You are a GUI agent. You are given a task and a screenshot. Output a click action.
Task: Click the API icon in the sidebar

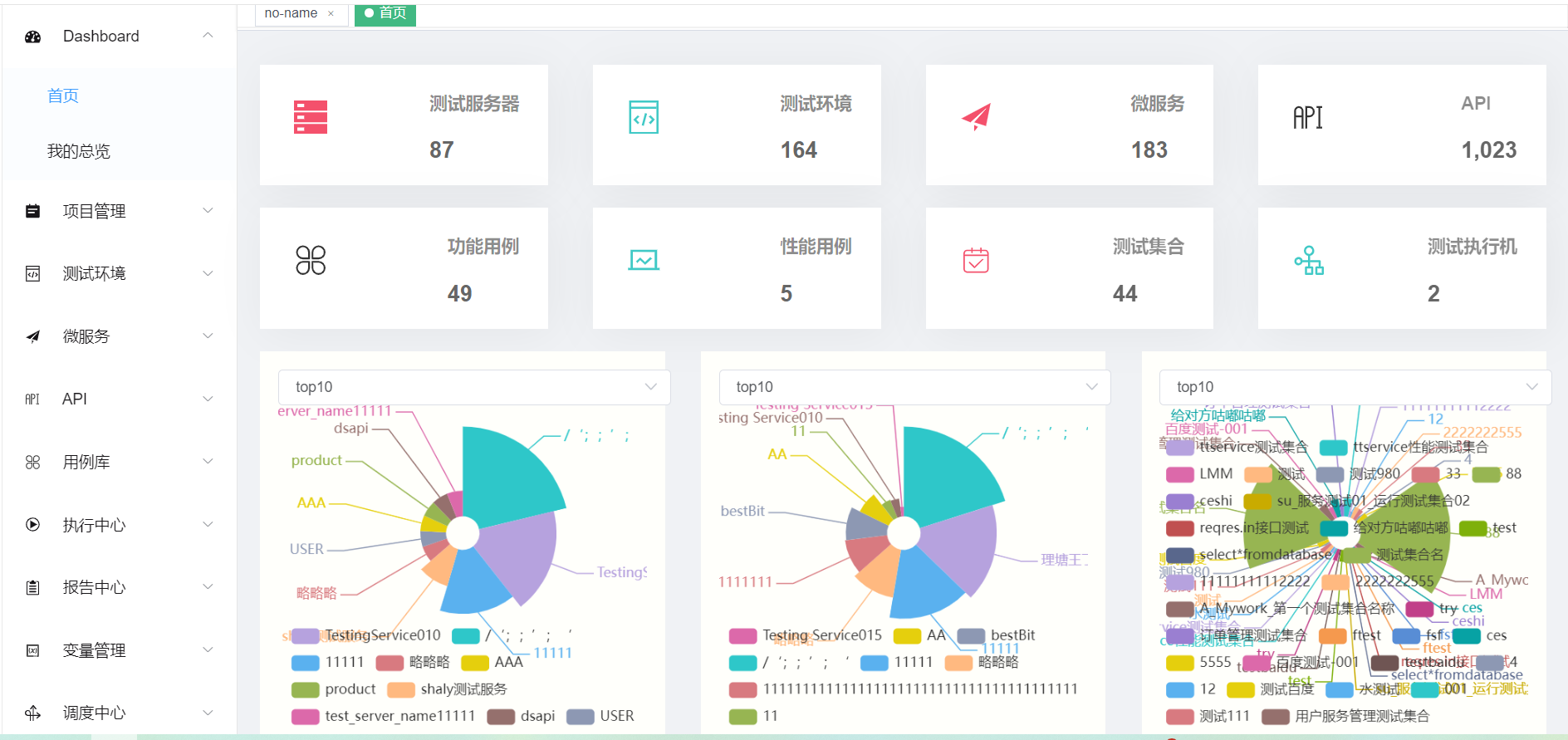tap(32, 399)
